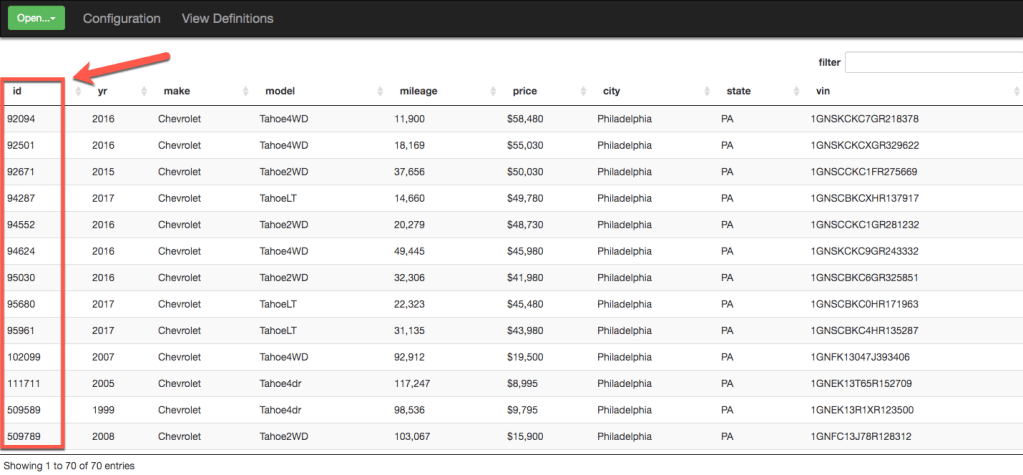
Task: Select the mileage column header label
Action: pyautogui.click(x=418, y=92)
